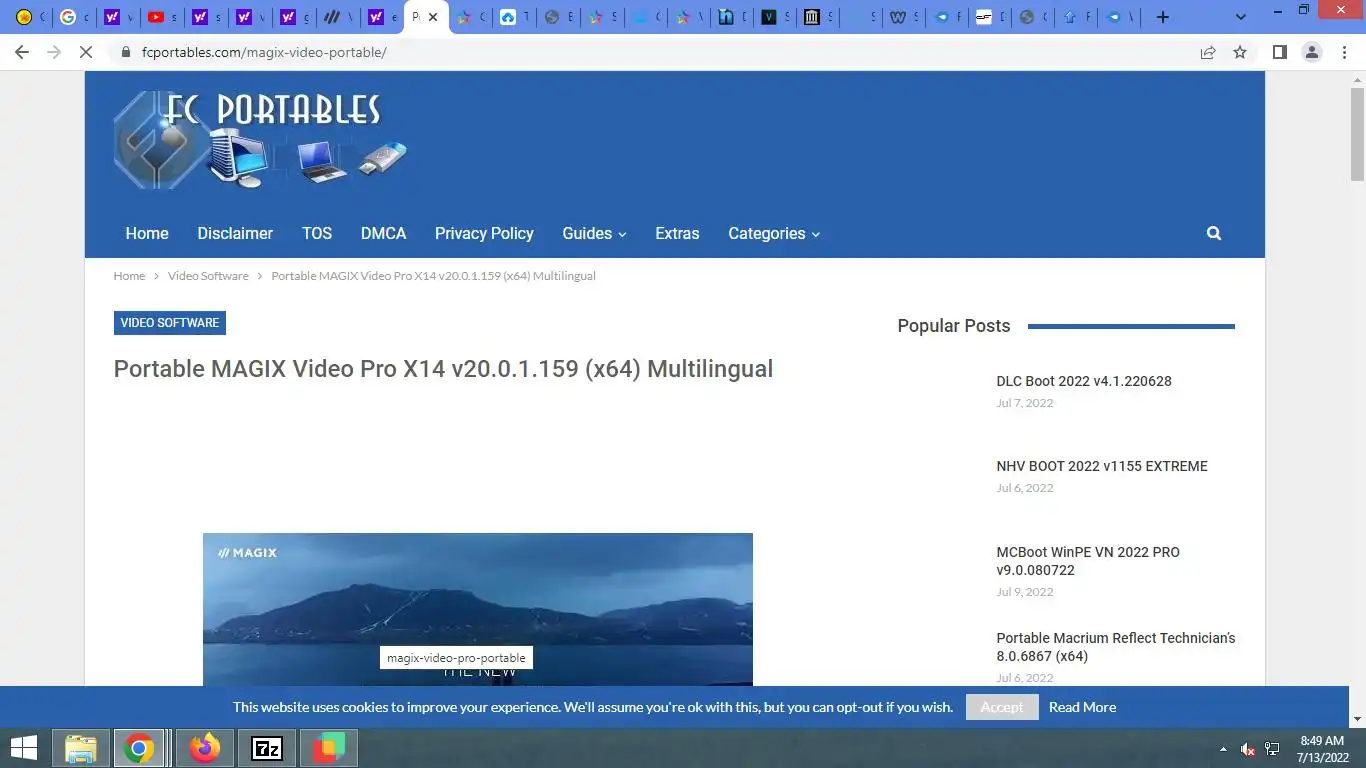Open the Chrome side panel icon
The width and height of the screenshot is (1366, 768).
pyautogui.click(x=1279, y=52)
